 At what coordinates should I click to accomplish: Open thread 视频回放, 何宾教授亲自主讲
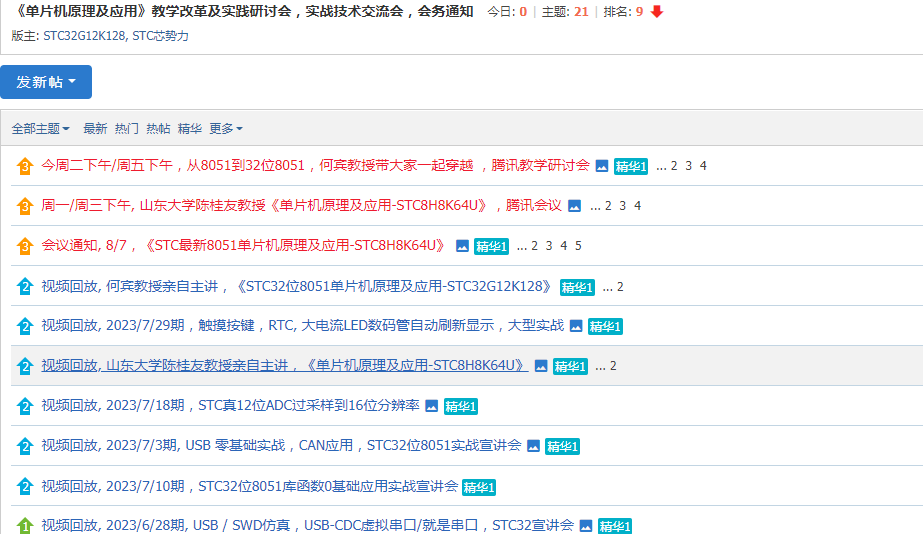click(297, 286)
